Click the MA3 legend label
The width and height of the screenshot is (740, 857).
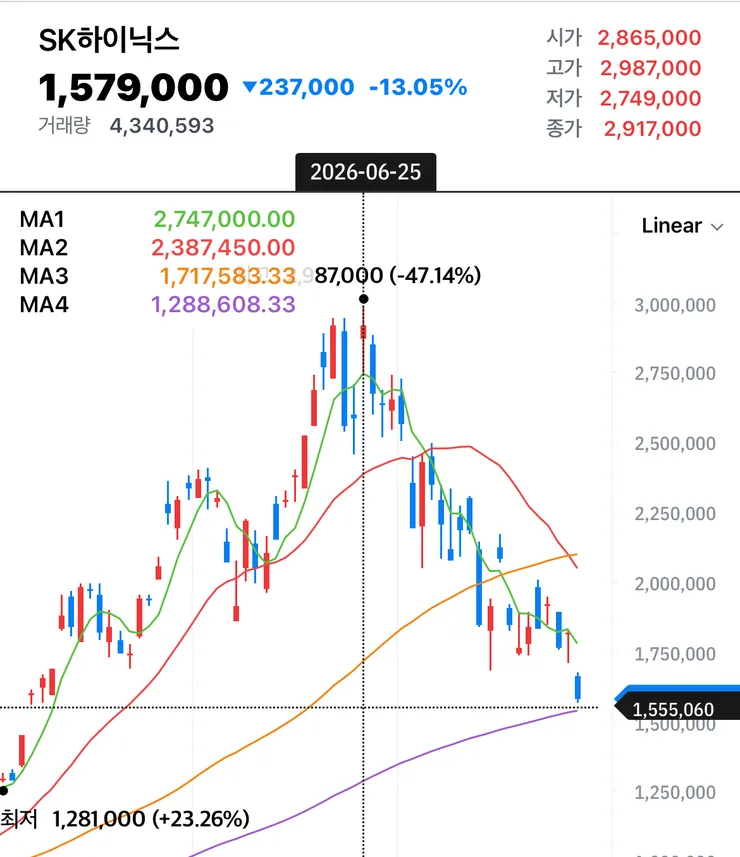click(44, 276)
